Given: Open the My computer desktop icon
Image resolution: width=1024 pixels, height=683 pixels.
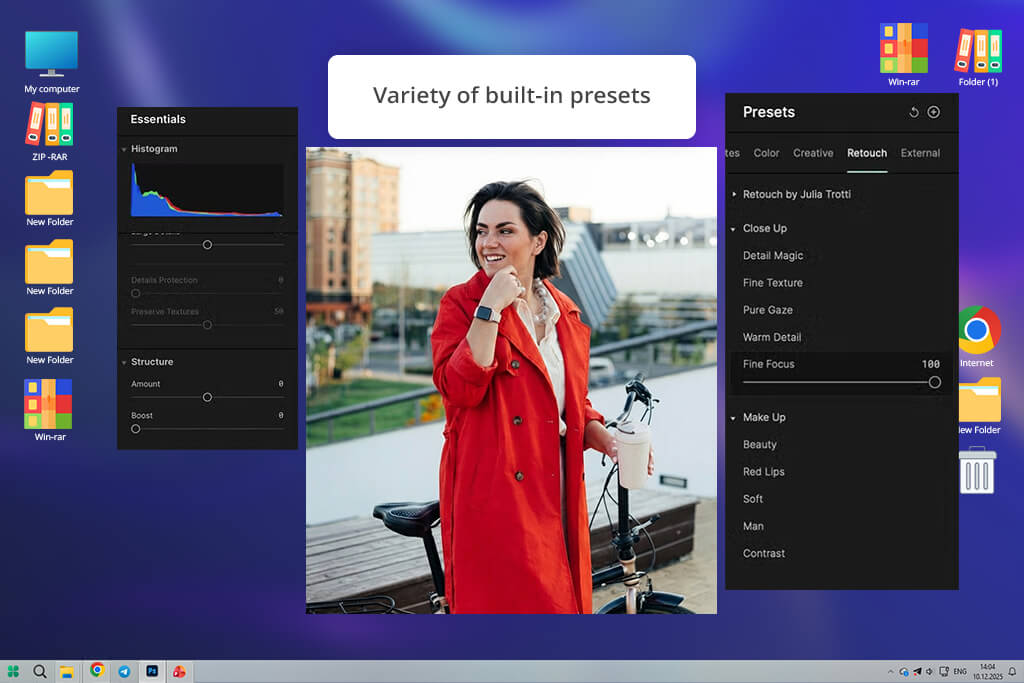Looking at the screenshot, I should (x=52, y=62).
